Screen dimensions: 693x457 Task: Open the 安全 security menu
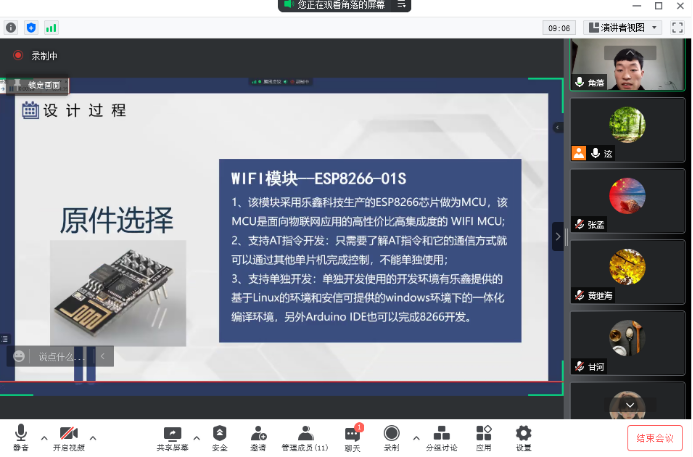coord(220,438)
